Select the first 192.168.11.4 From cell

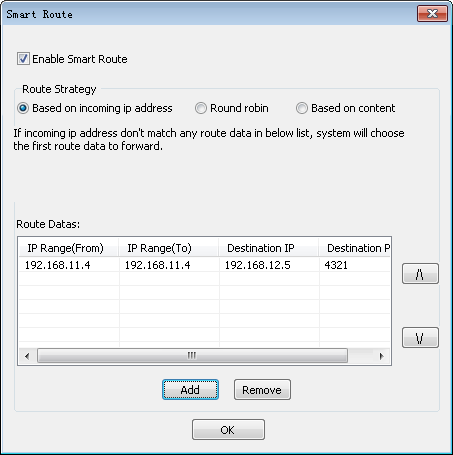(x=69, y=265)
